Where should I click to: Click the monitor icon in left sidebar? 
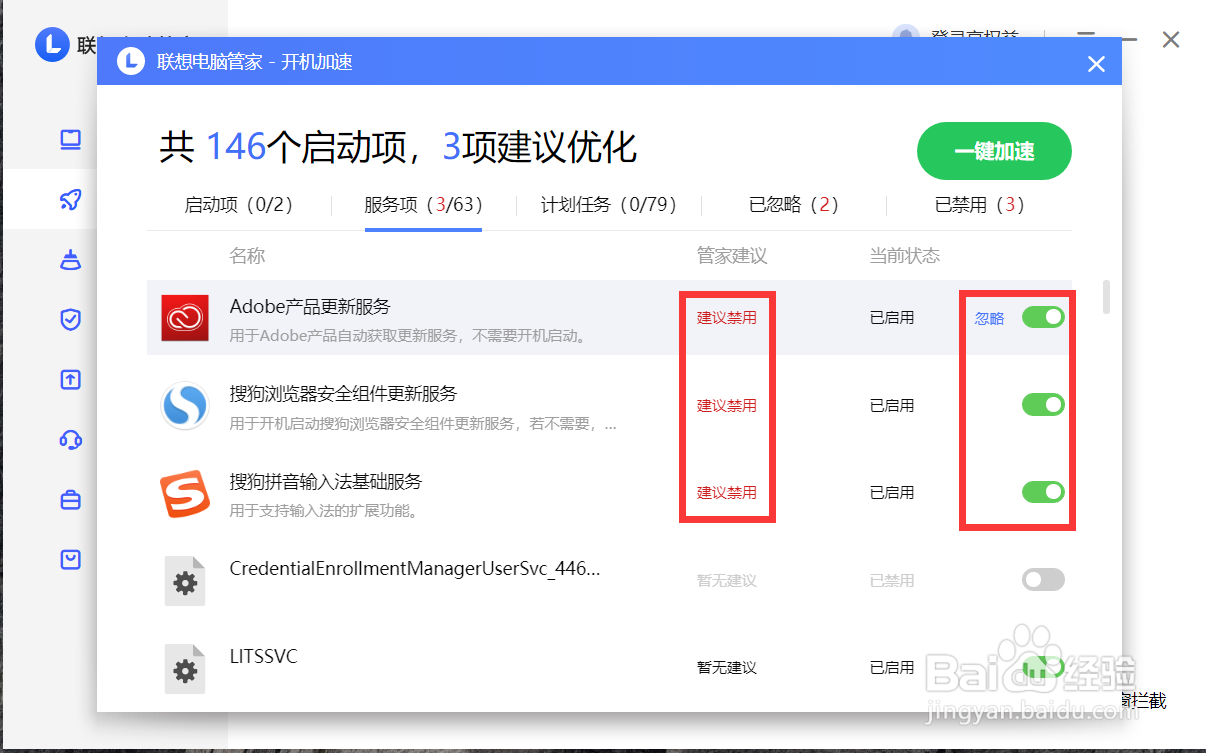[70, 139]
